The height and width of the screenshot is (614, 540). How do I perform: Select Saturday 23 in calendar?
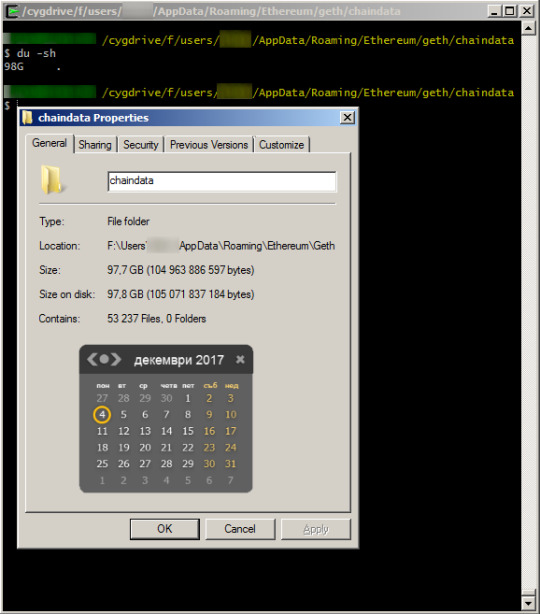click(209, 448)
